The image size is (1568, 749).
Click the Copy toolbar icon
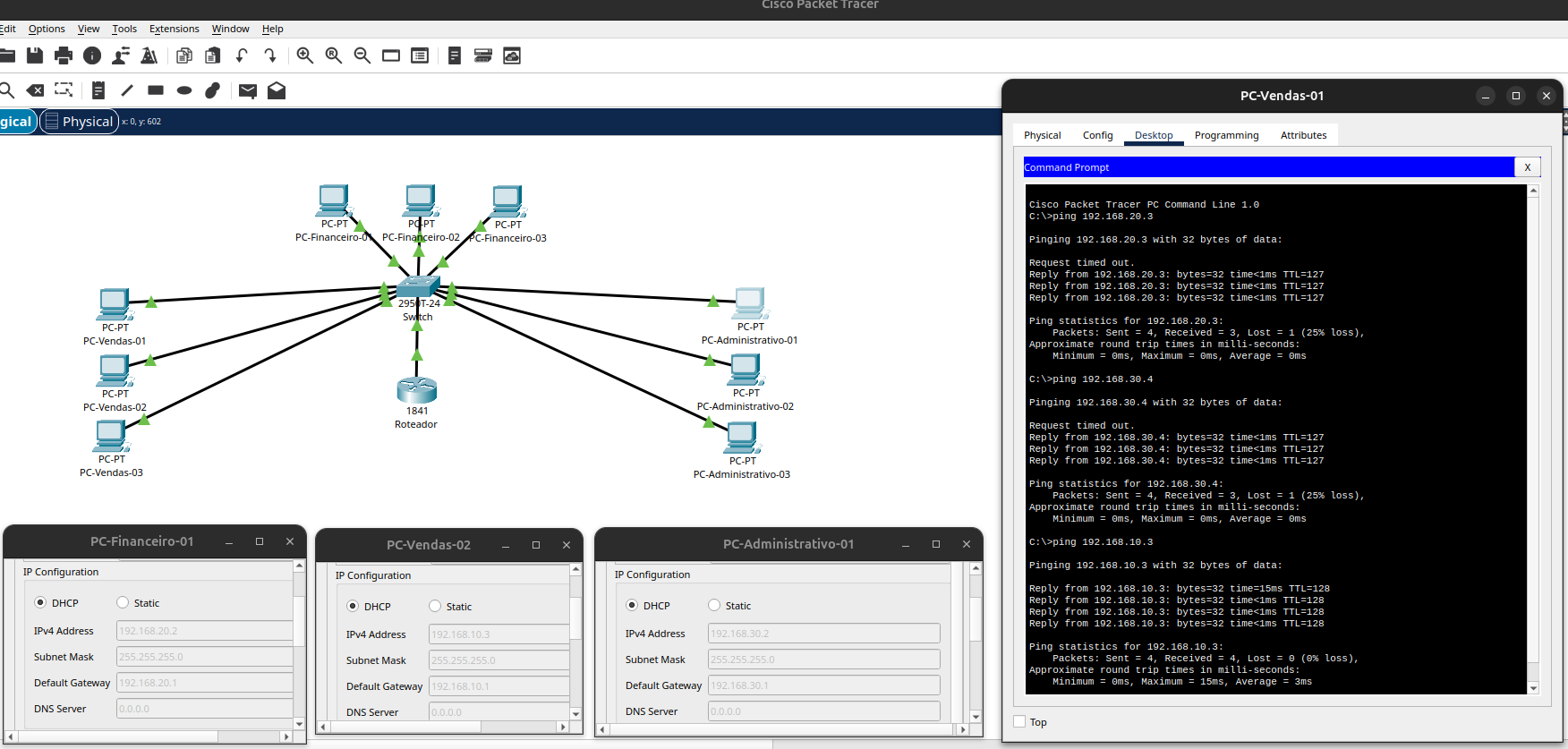[184, 55]
